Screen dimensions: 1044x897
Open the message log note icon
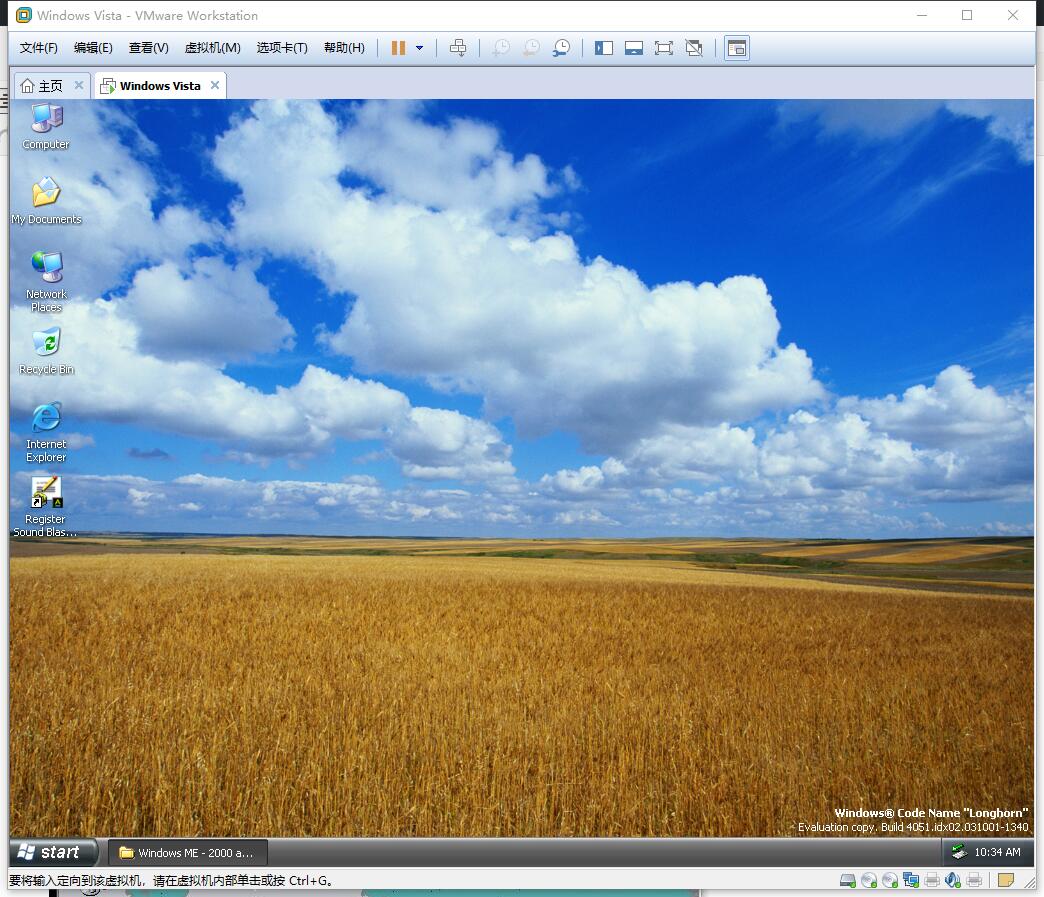pos(1005,880)
